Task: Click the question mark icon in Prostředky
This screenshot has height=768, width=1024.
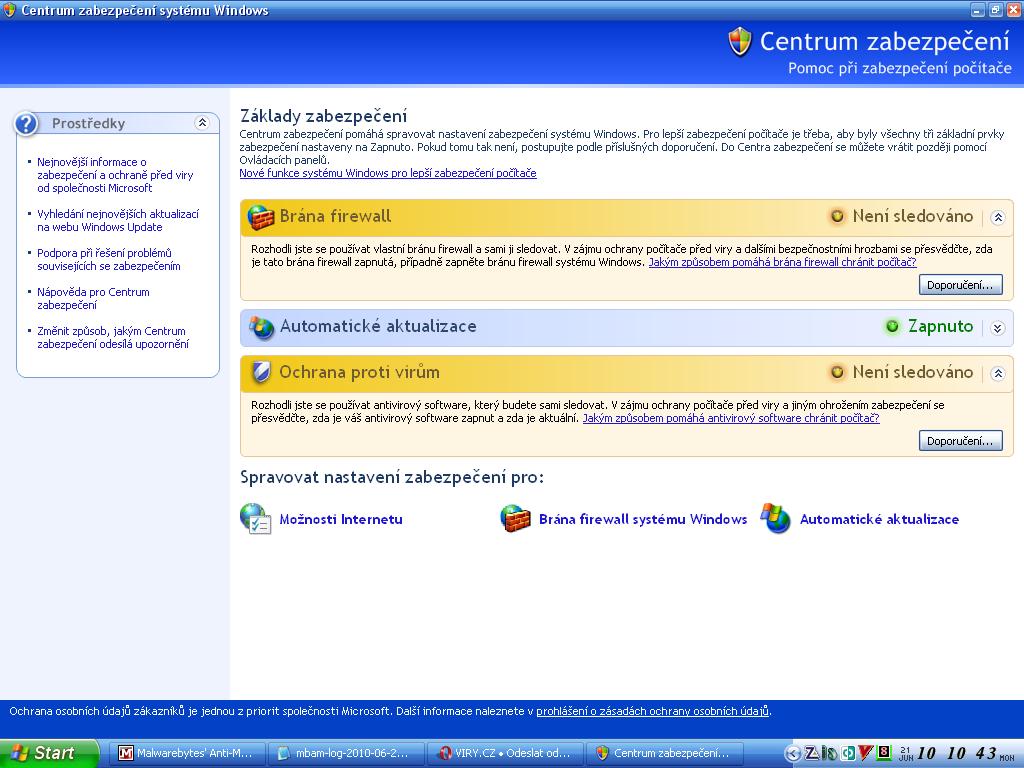Action: 27,123
